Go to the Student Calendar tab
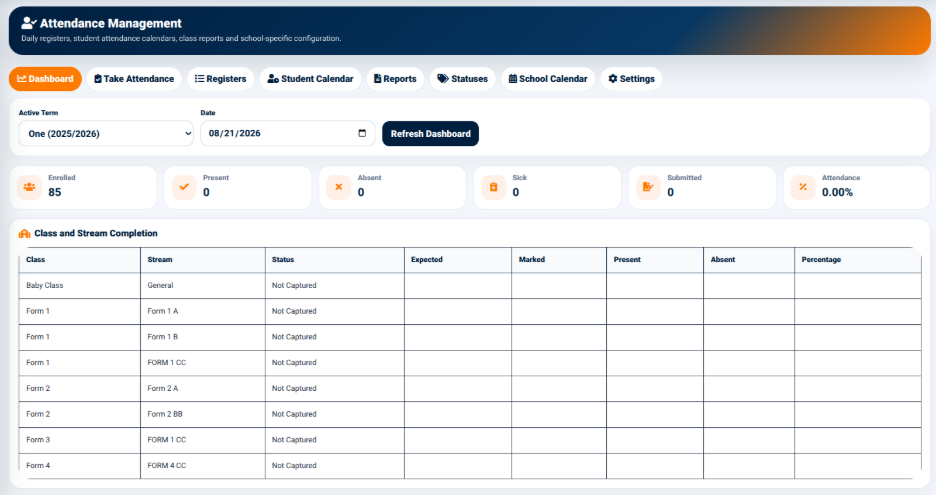Image resolution: width=936 pixels, height=495 pixels. [310, 79]
